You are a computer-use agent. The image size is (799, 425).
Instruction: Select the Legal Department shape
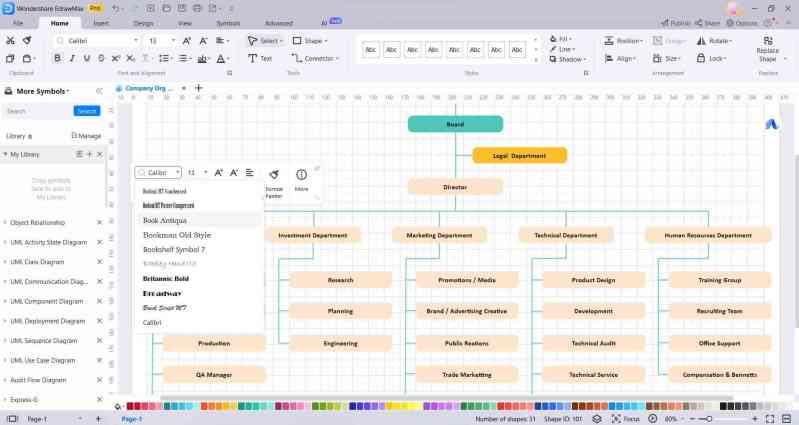(x=520, y=155)
